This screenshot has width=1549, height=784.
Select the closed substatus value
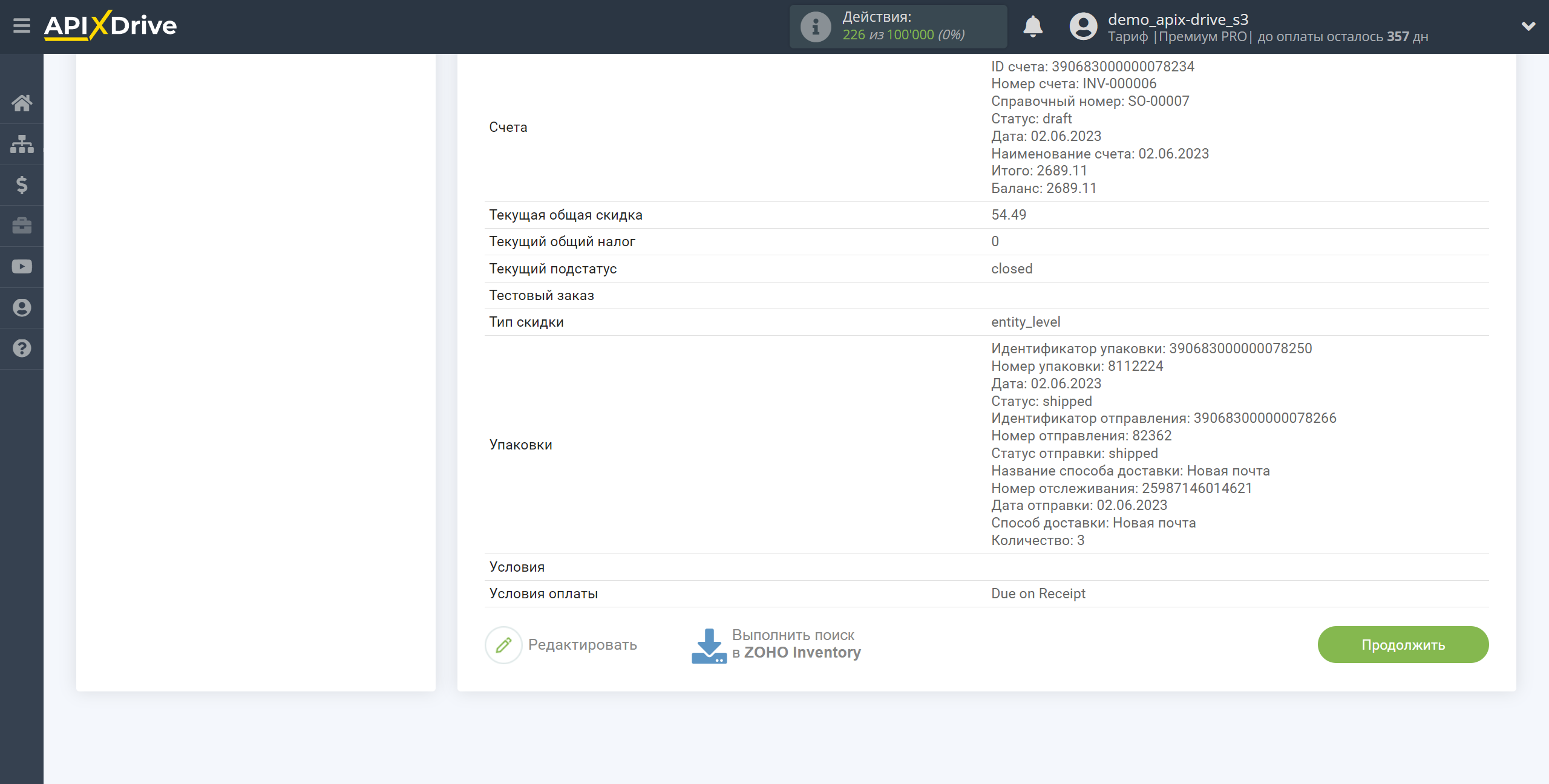point(1012,269)
